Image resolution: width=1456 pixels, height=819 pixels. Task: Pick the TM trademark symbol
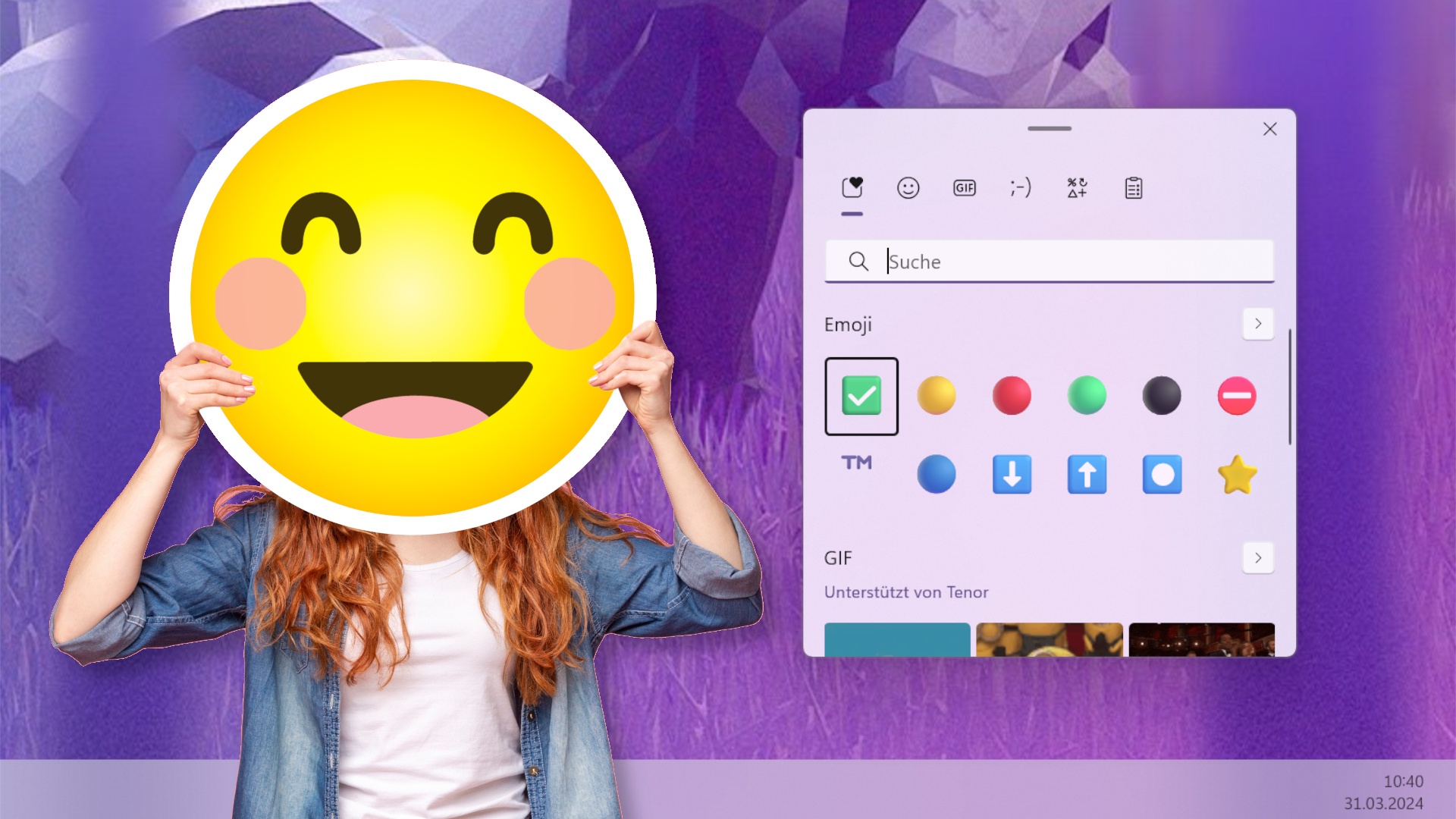tap(857, 463)
